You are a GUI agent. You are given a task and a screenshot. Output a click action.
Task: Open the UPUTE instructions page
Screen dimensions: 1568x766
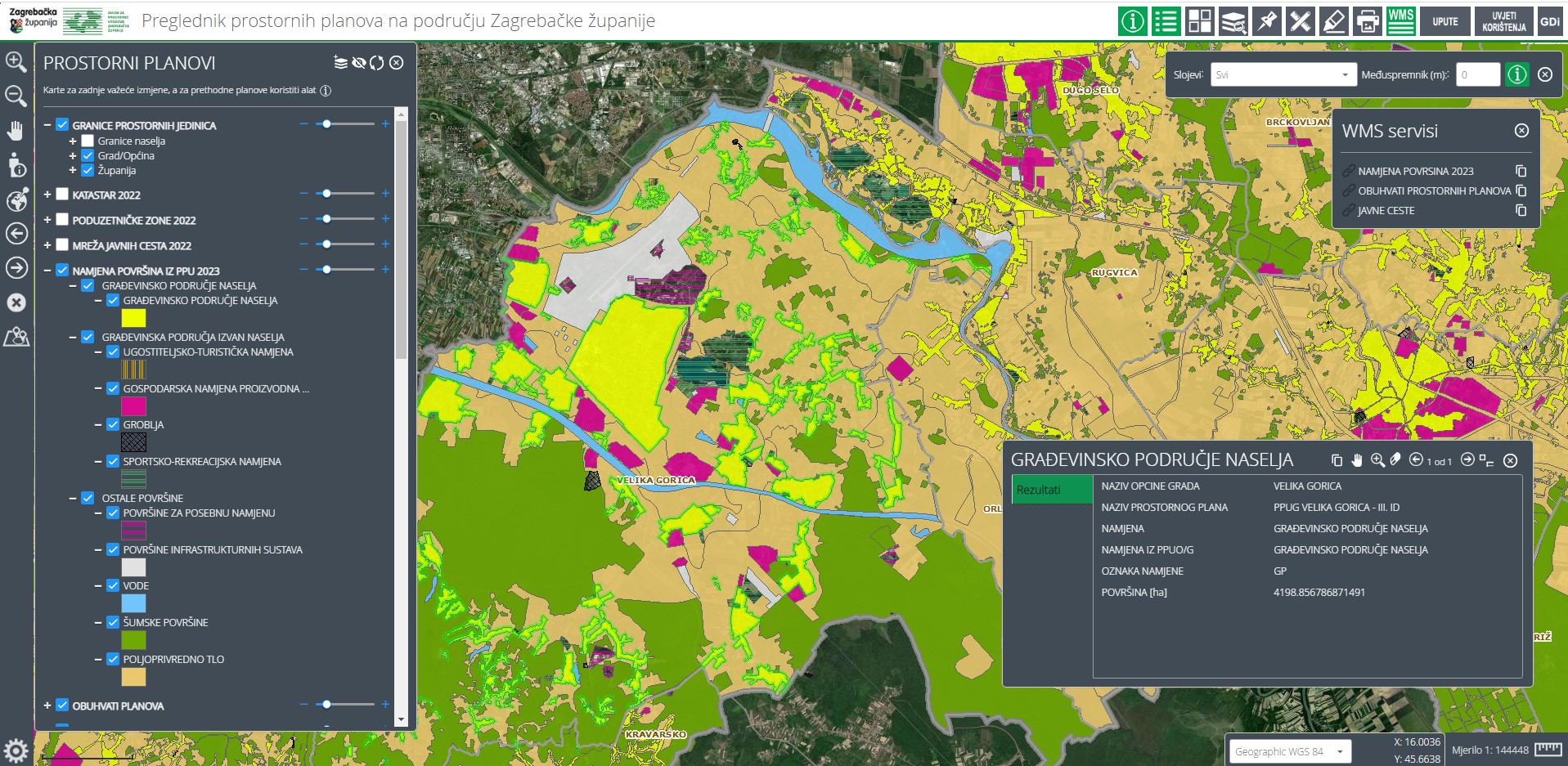coord(1444,21)
